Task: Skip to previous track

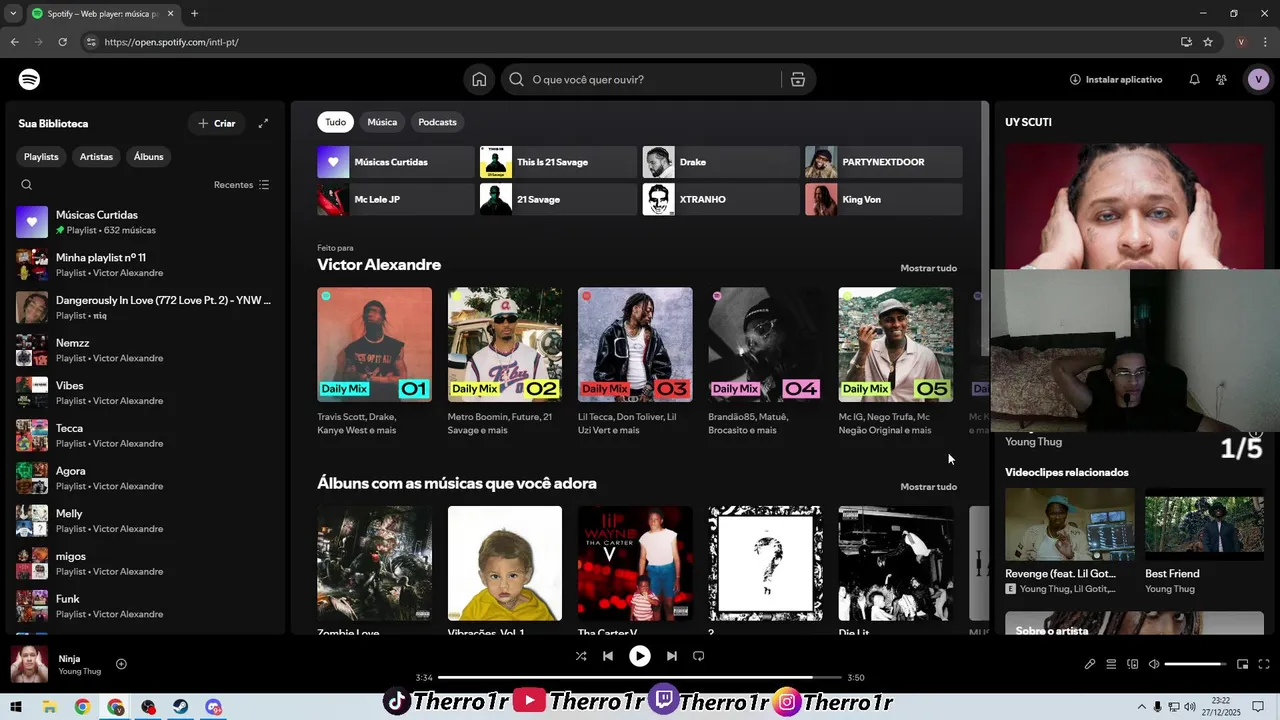Action: tap(608, 656)
